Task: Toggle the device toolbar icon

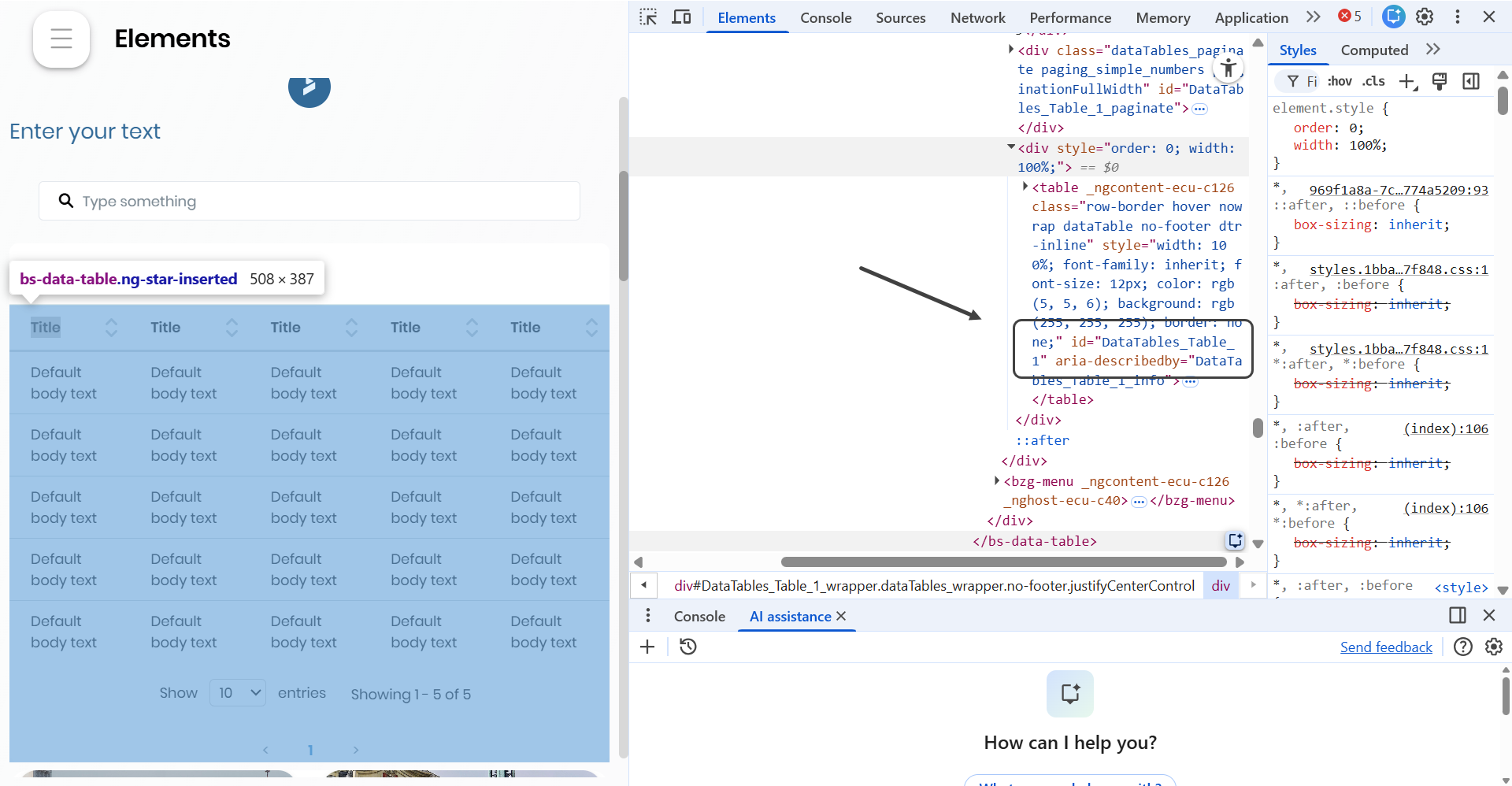Action: pyautogui.click(x=681, y=17)
